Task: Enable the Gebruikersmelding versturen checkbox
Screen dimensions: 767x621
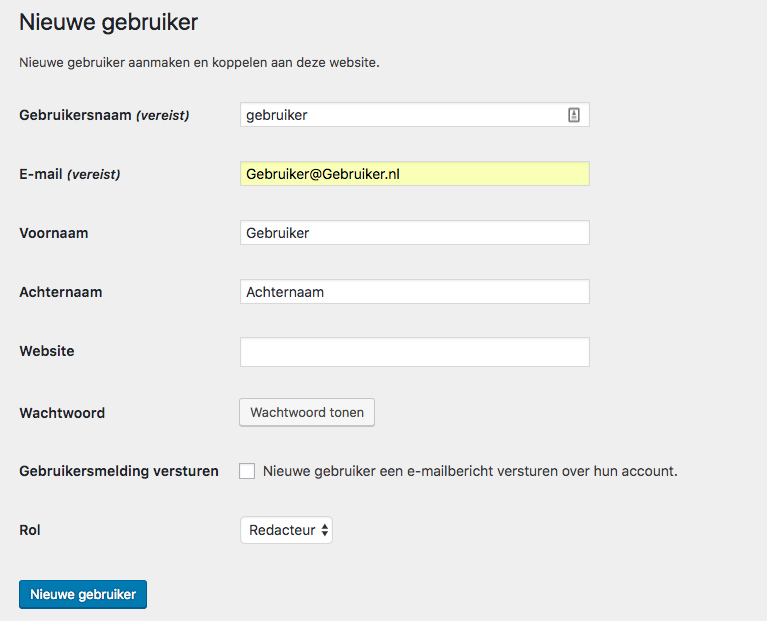Action: tap(247, 471)
